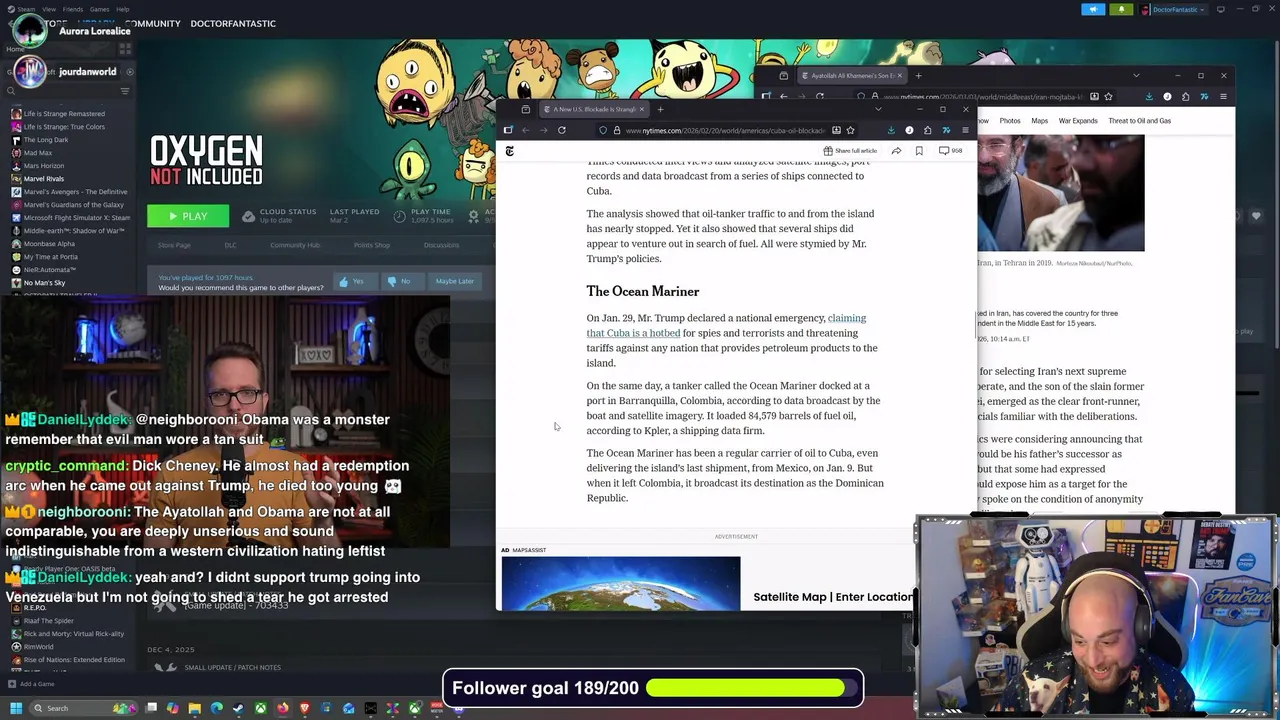Image resolution: width=1280 pixels, height=720 pixels.
Task: Open the Discussions game link
Action: (x=441, y=245)
